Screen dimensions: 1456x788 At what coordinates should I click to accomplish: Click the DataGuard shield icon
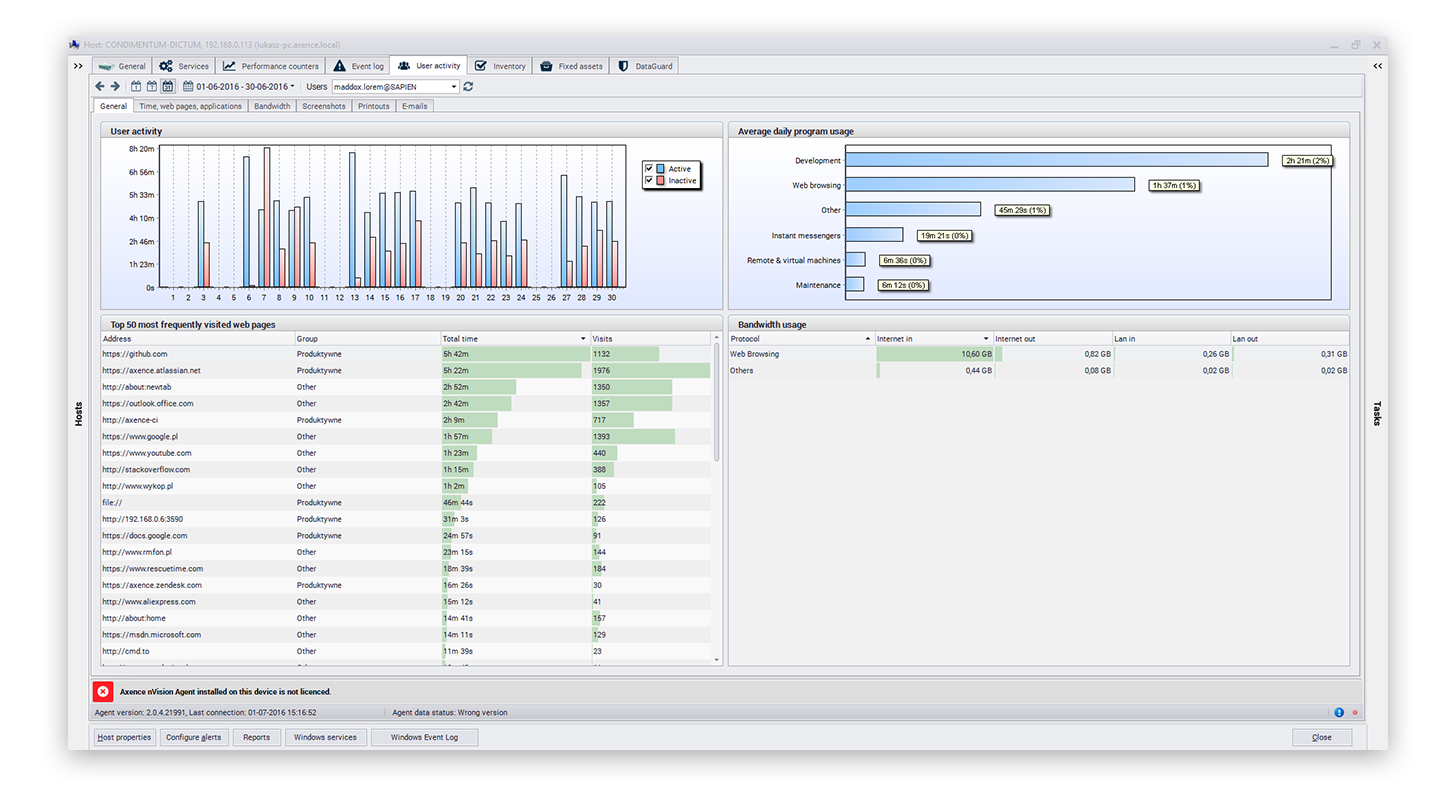(621, 65)
